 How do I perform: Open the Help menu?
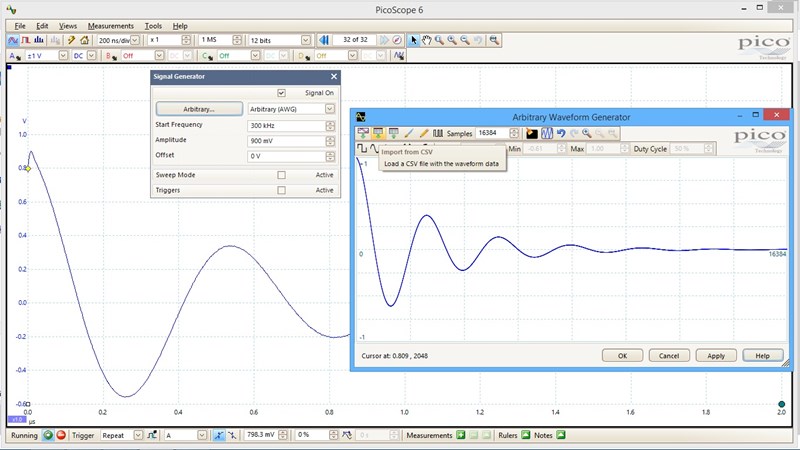(x=180, y=26)
